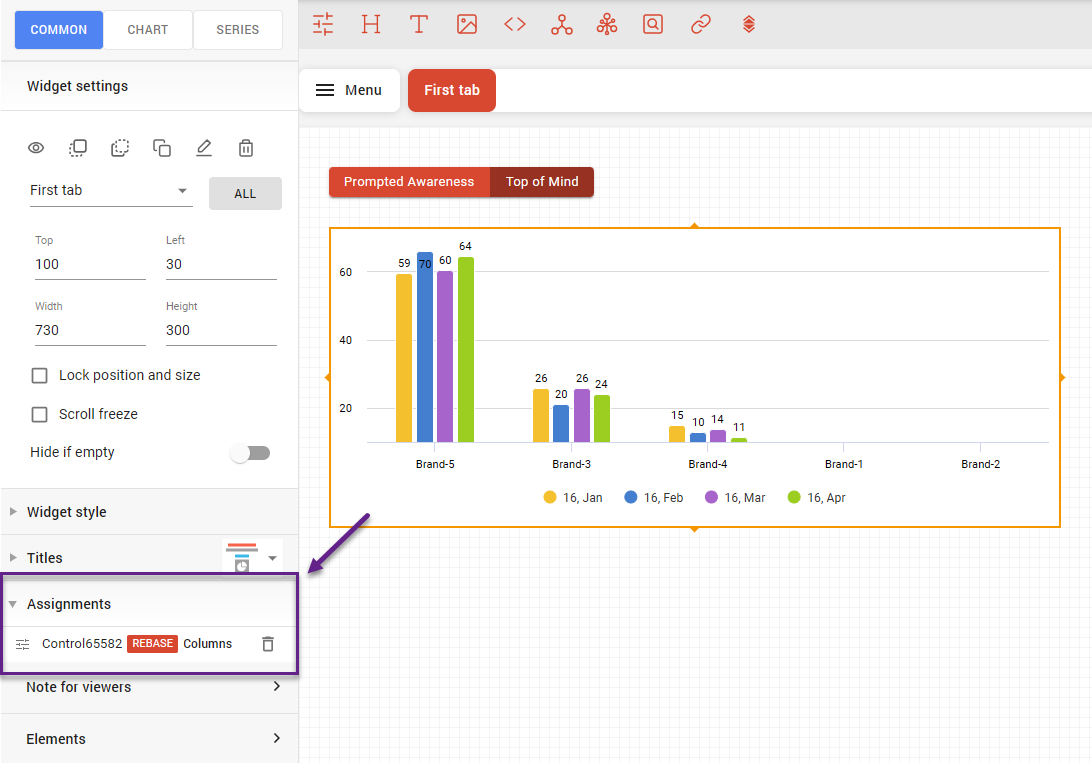The image size is (1092, 763).
Task: Select the Top of Mind button
Action: [x=542, y=182]
